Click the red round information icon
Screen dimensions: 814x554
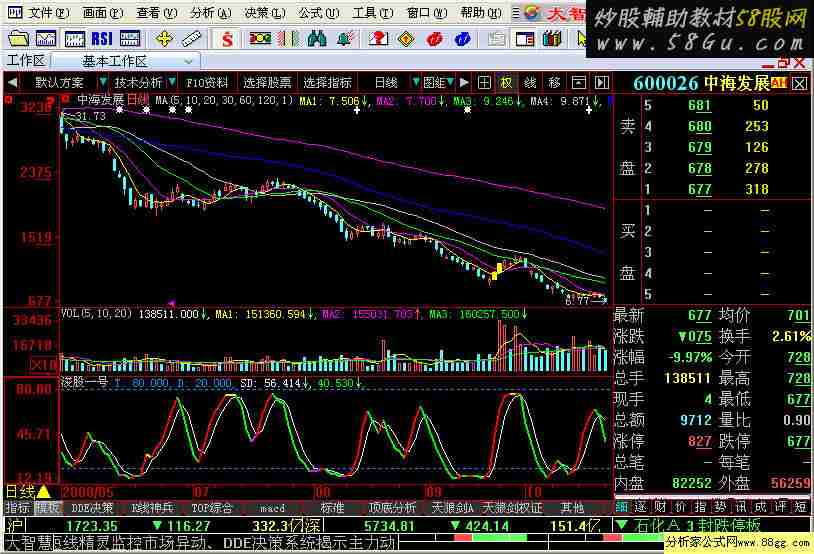point(434,38)
